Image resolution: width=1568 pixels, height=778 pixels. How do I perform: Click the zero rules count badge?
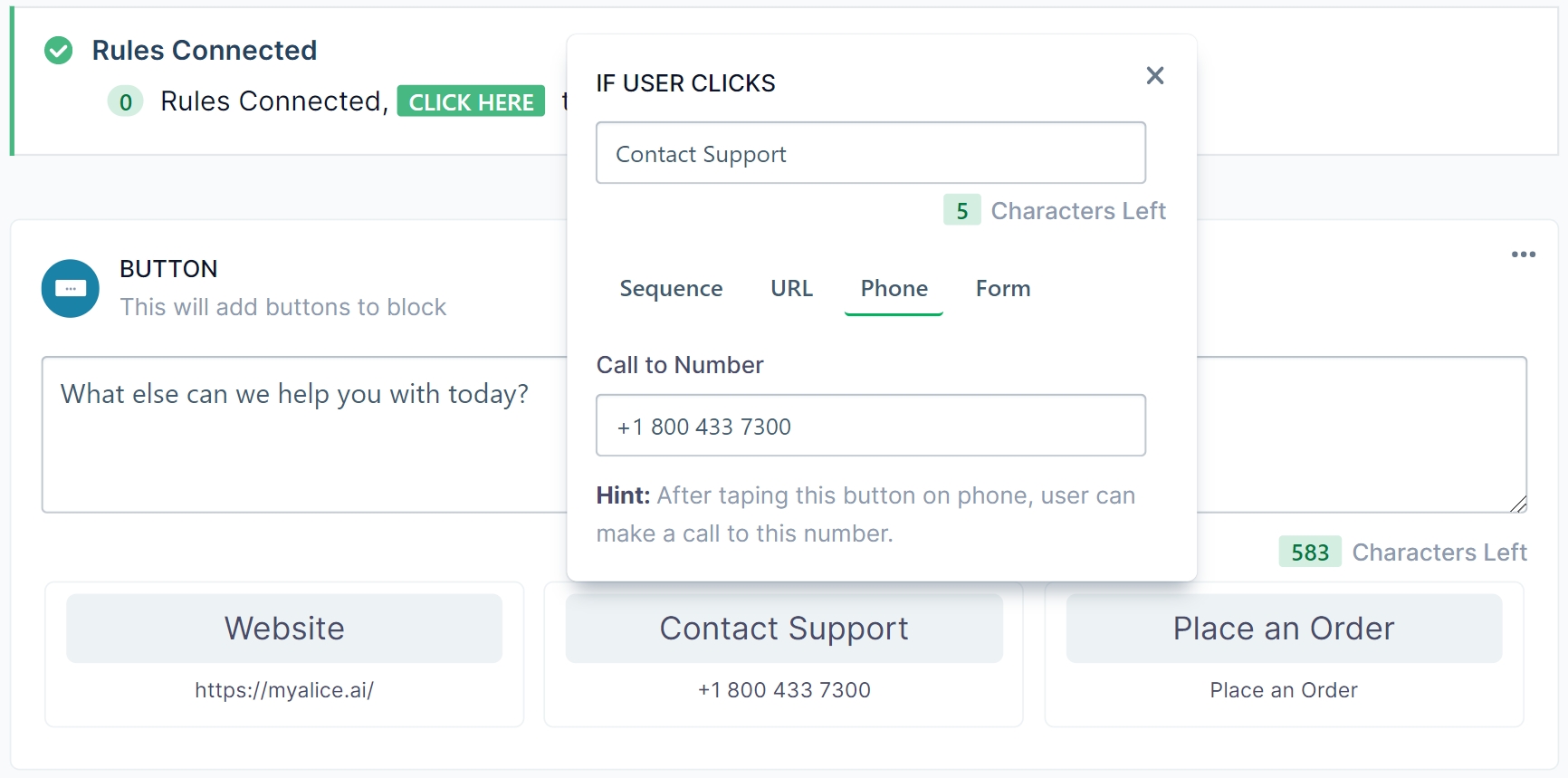tap(126, 102)
